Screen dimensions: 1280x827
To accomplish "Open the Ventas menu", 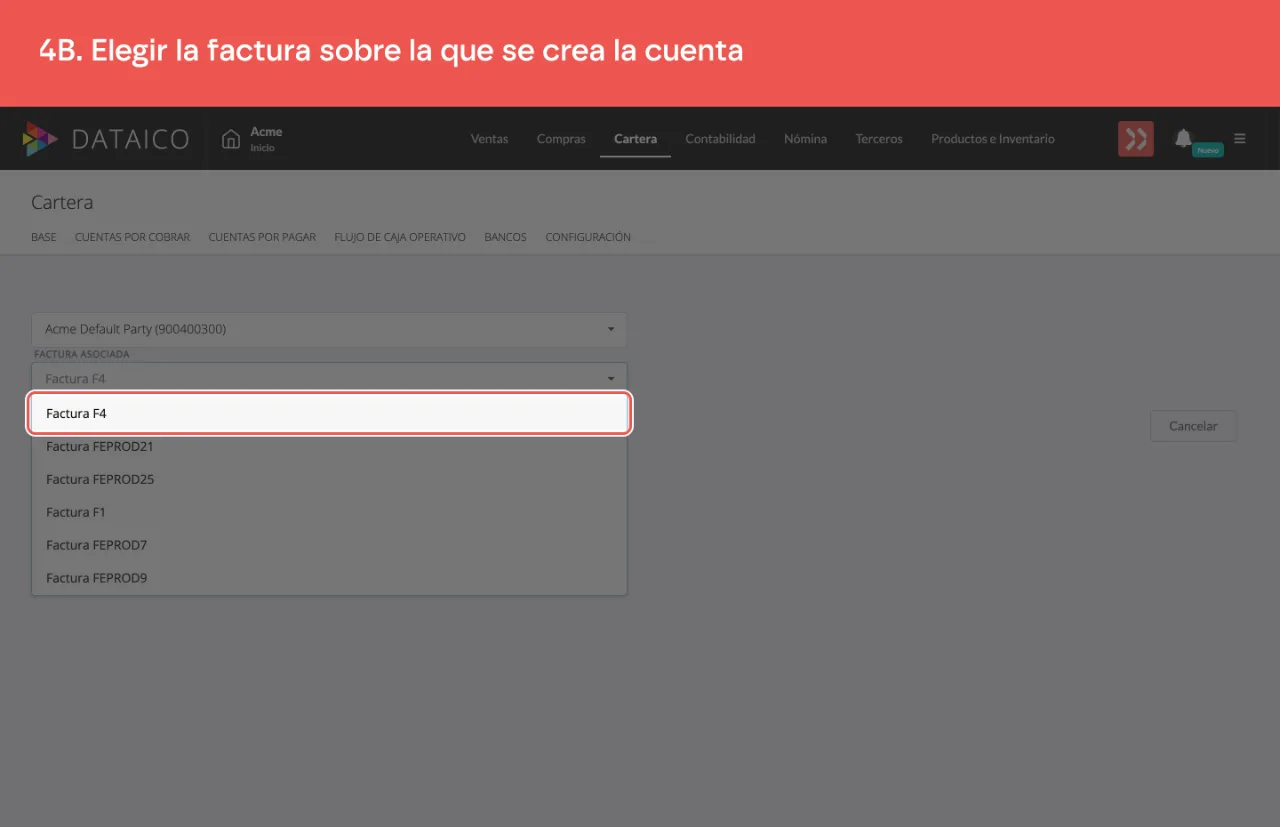I will pos(489,139).
